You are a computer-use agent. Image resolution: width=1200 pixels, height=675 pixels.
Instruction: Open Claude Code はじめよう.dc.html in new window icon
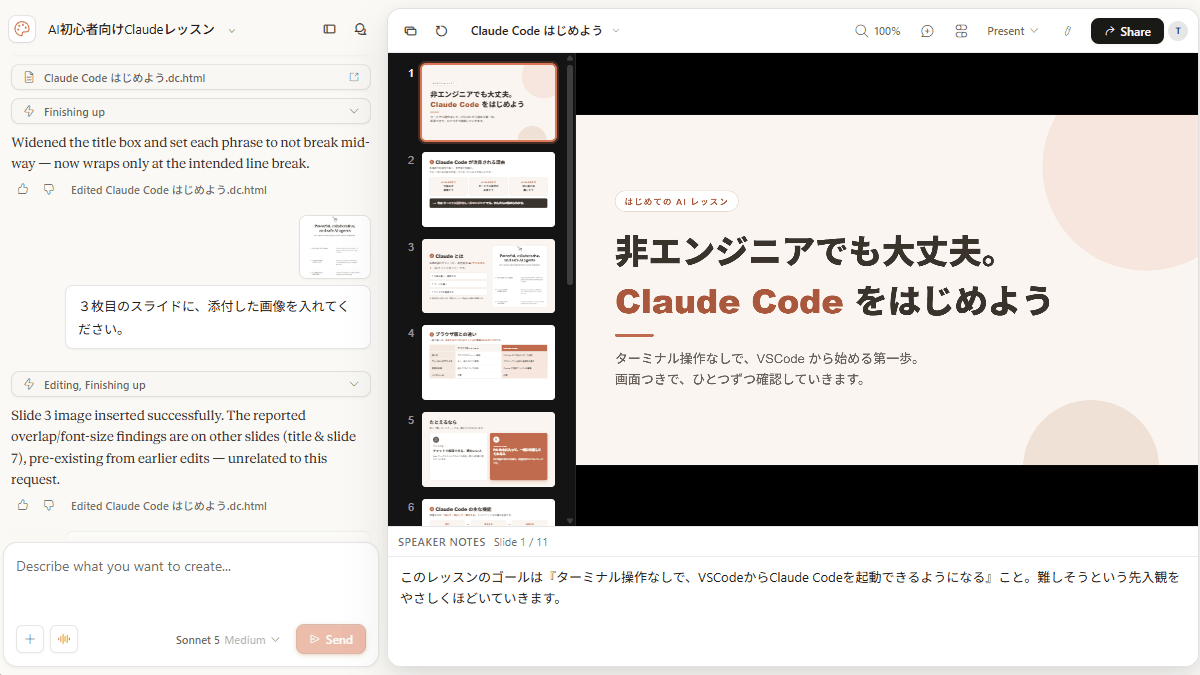354,77
